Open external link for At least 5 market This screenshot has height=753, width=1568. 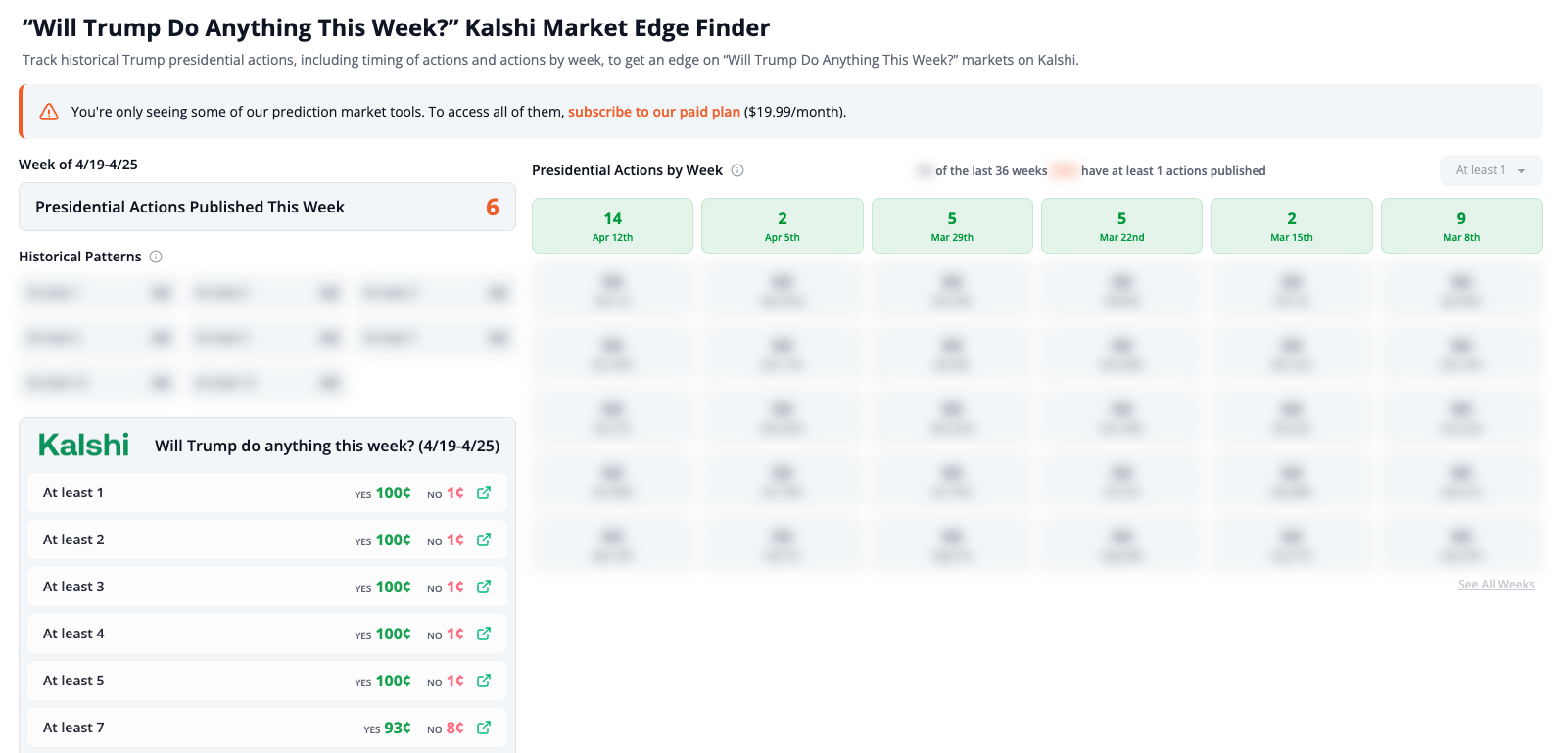coord(484,681)
